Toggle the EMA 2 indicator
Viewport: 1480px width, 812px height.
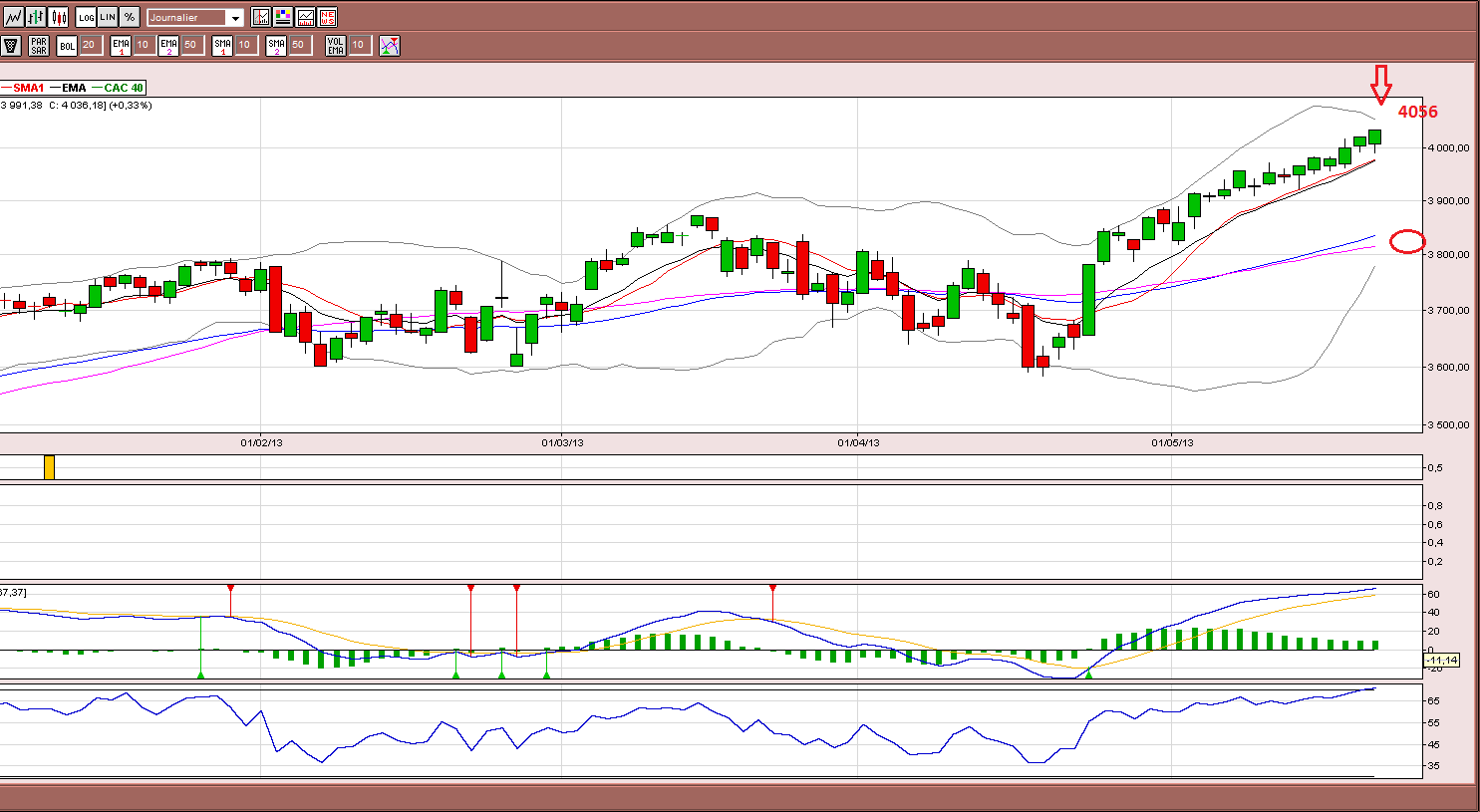(x=168, y=46)
